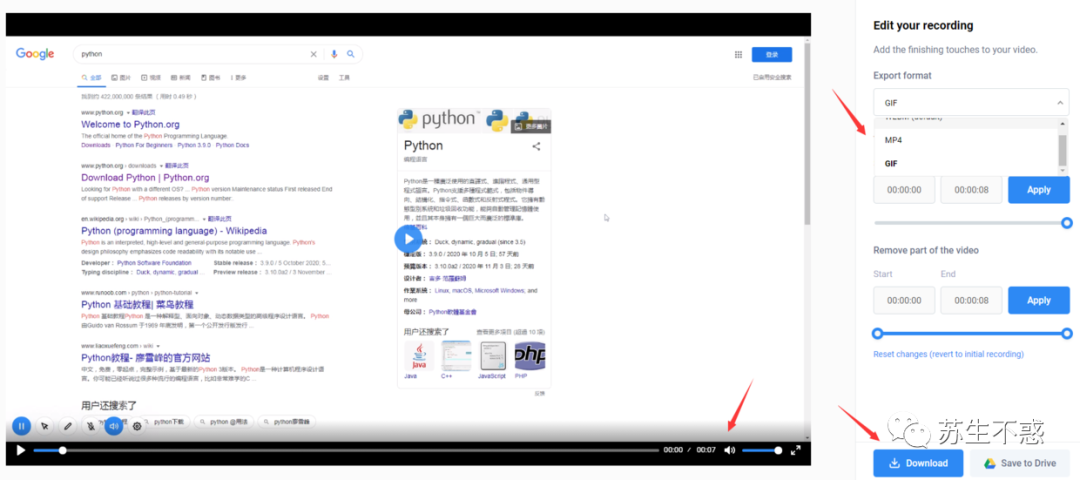
Task: Adjust the player volume slider
Action: point(762,450)
